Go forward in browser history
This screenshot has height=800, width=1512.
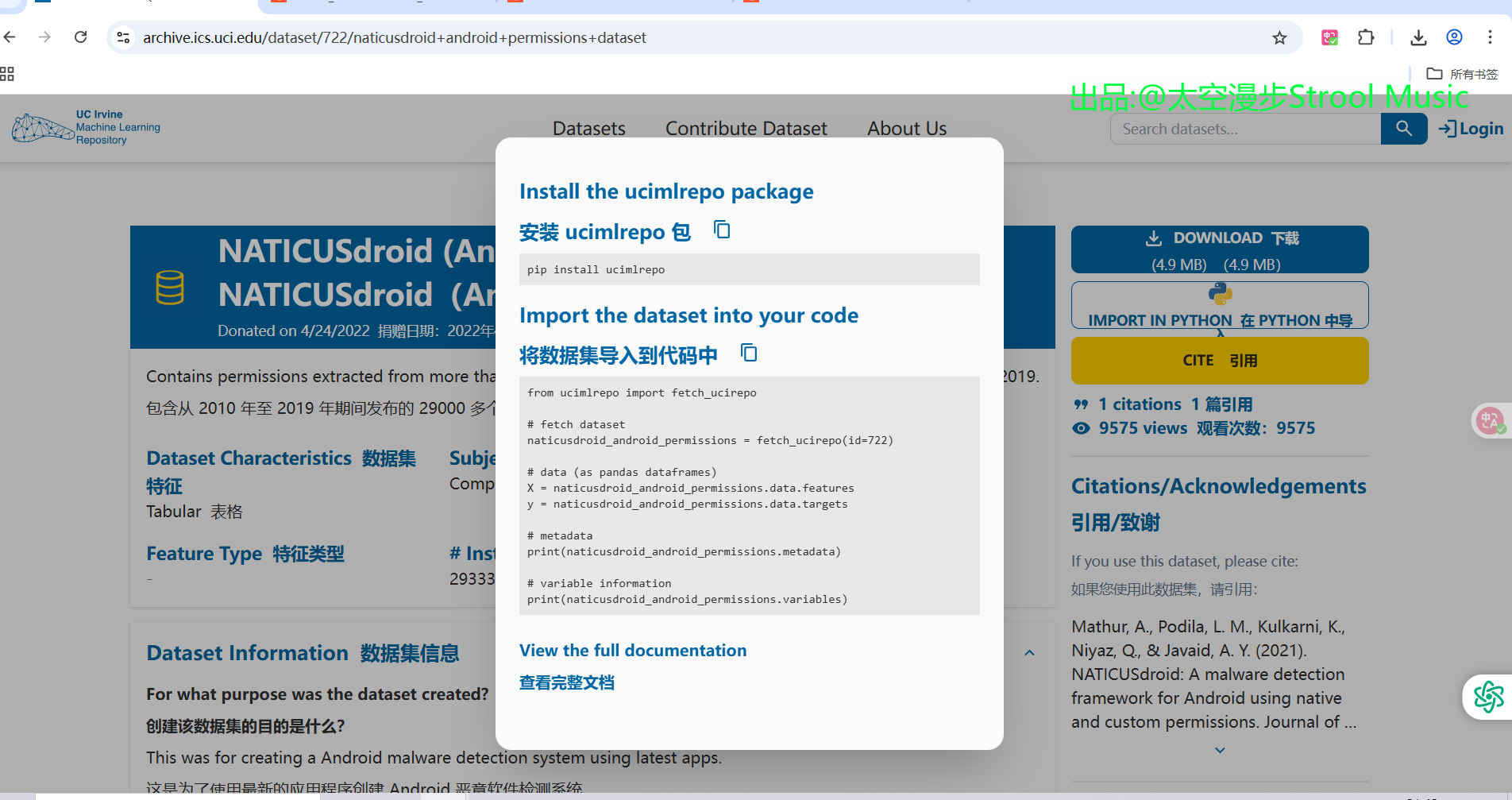44,37
